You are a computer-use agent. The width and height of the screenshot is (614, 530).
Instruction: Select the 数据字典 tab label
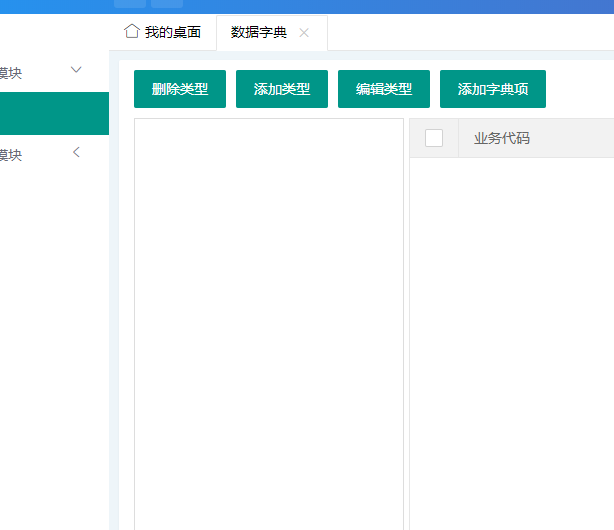pos(259,32)
